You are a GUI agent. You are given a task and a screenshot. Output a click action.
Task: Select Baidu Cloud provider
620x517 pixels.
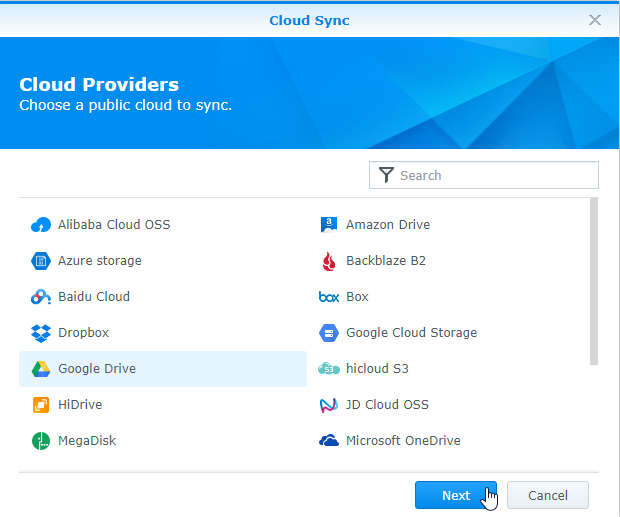(163, 297)
